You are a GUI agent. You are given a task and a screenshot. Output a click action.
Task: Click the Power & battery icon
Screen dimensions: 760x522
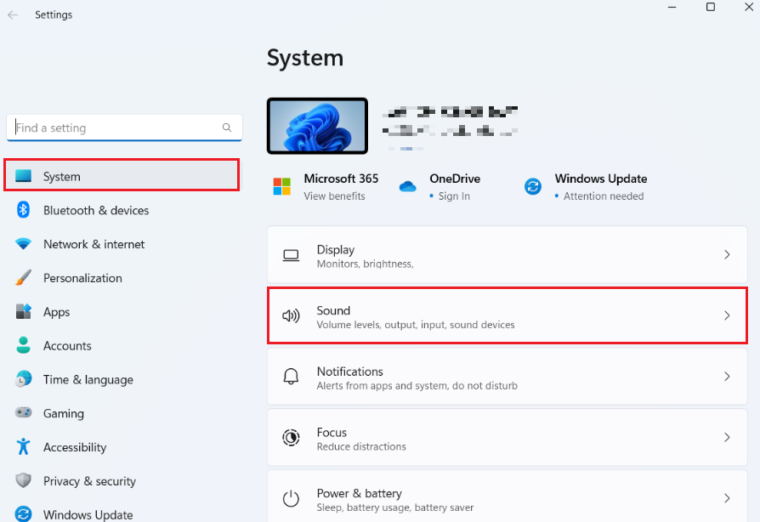[291, 499]
